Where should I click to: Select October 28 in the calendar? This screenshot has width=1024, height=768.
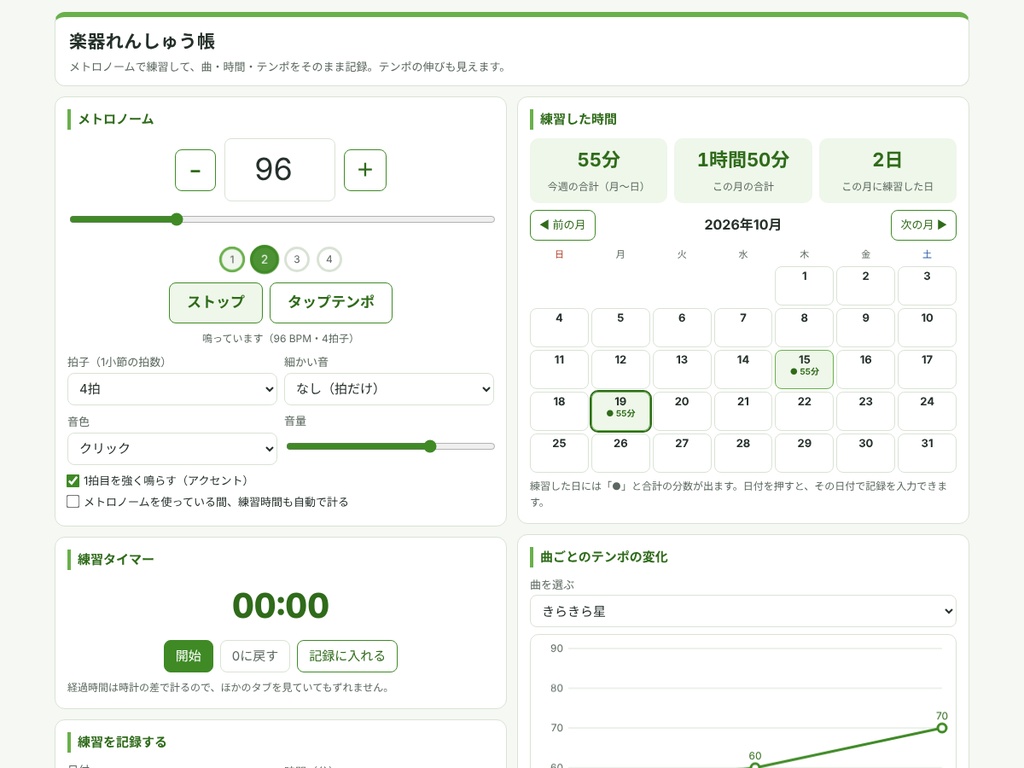pos(743,453)
